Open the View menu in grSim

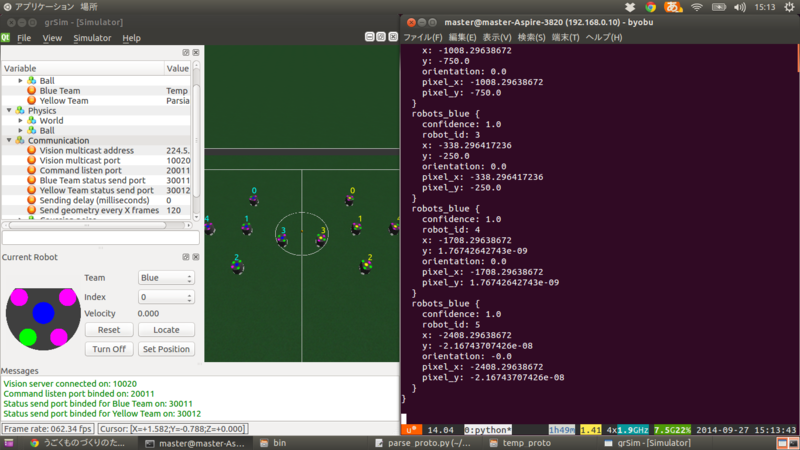point(52,38)
